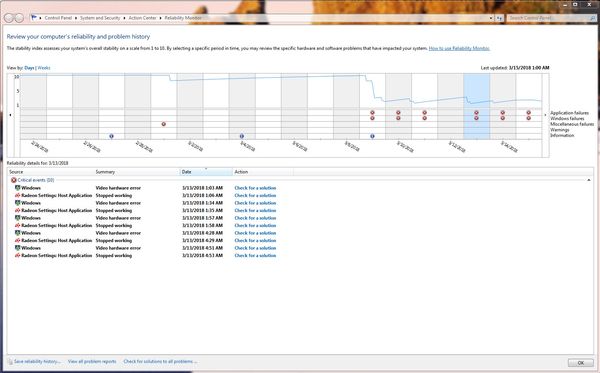Screen dimensions: 600x373
Task: Click the refresh icon next to address bar
Action: pos(499,18)
